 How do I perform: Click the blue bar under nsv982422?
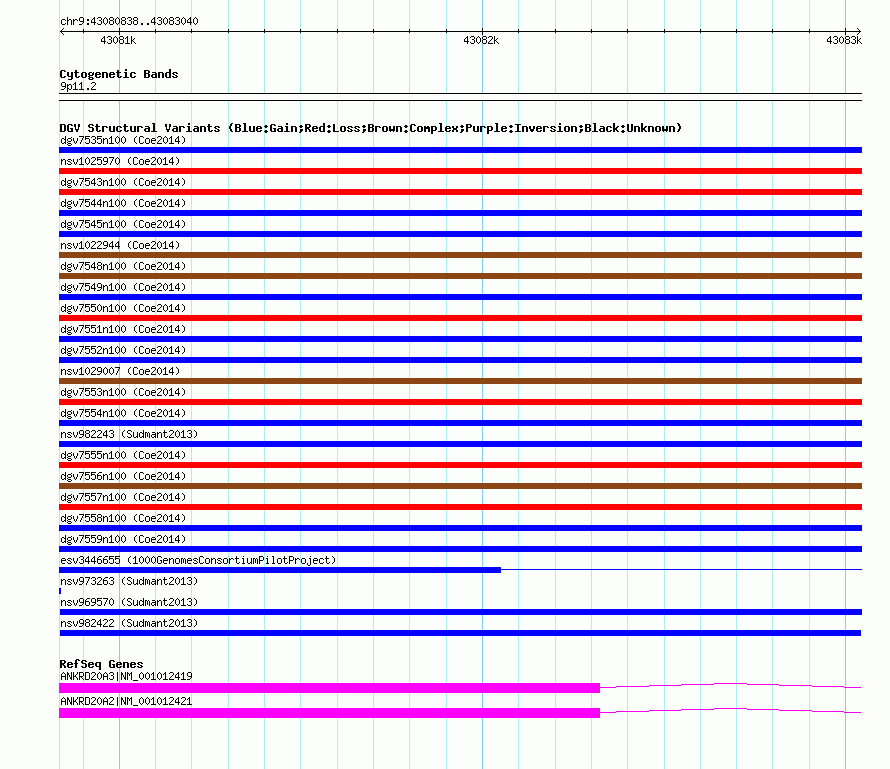tap(460, 633)
